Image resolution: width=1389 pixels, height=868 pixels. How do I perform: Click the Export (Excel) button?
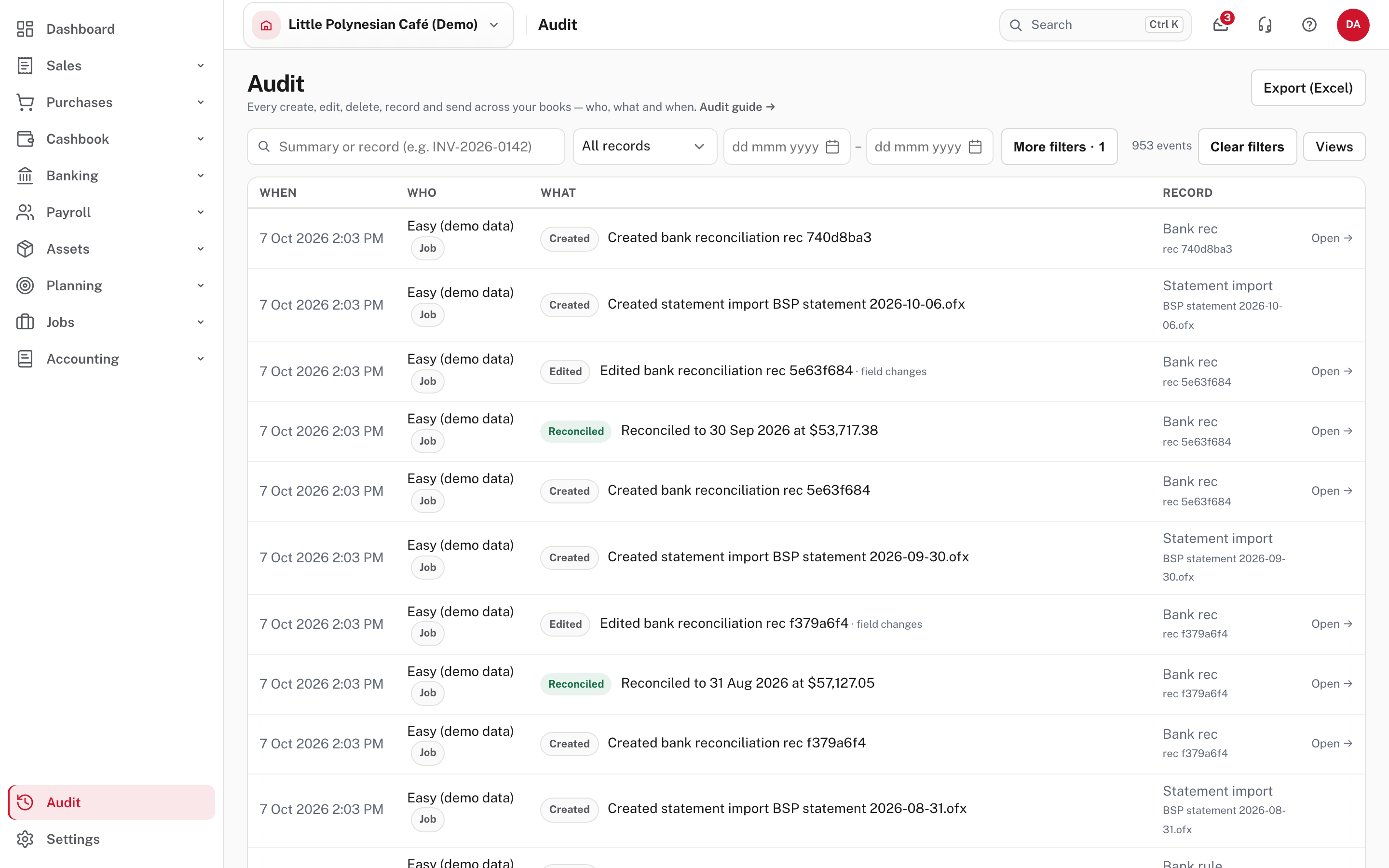pos(1308,88)
